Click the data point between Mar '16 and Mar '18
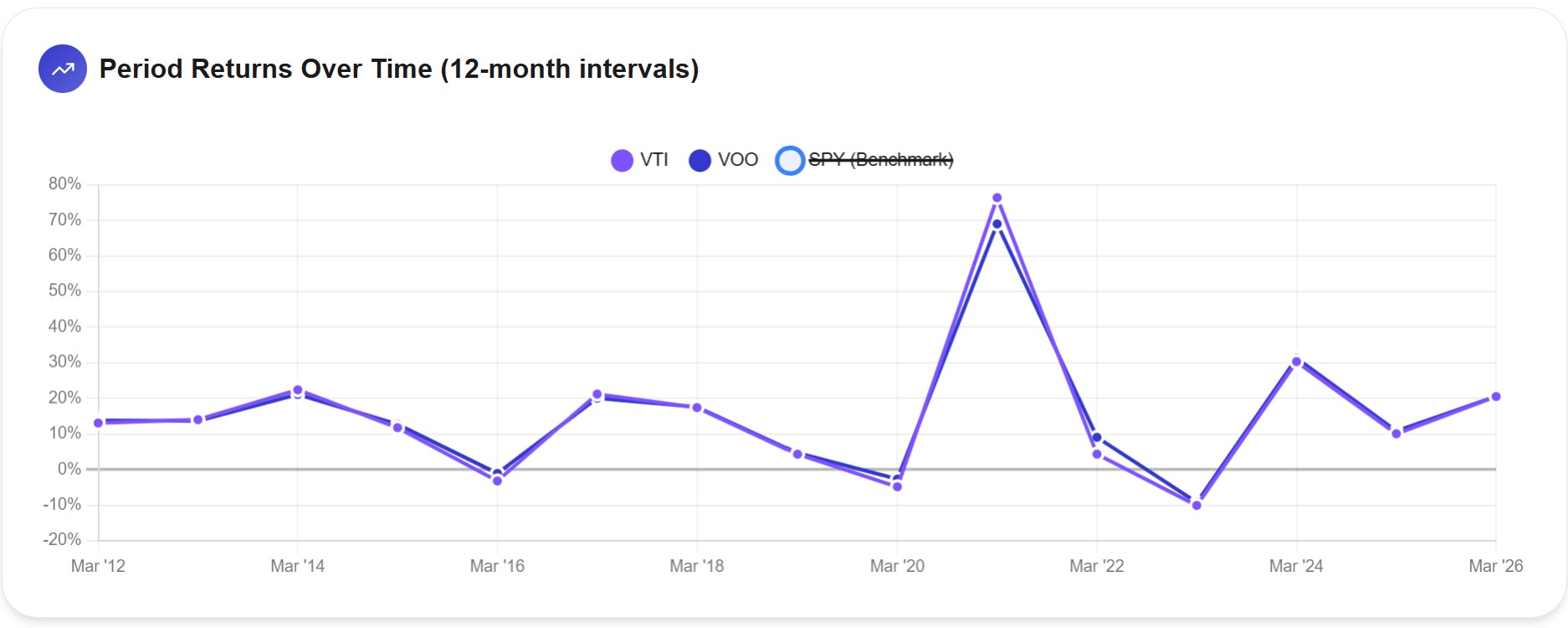 tap(597, 394)
